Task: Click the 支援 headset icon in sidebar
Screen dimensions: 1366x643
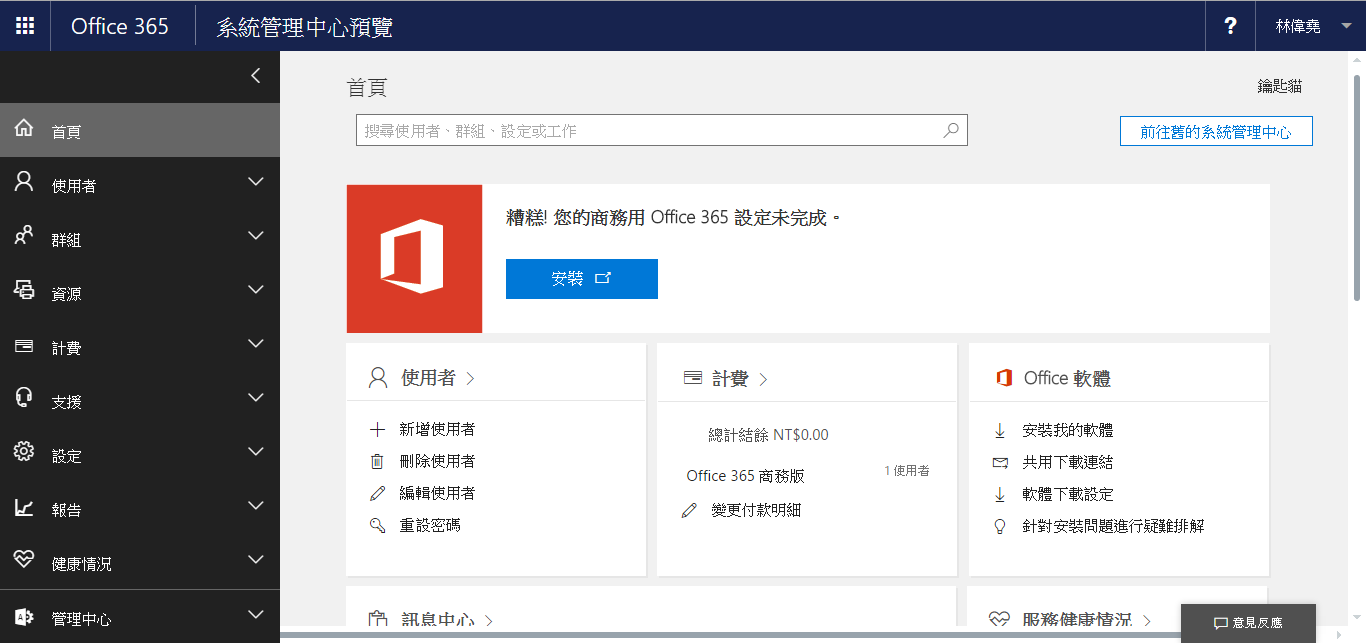Action: click(24, 399)
